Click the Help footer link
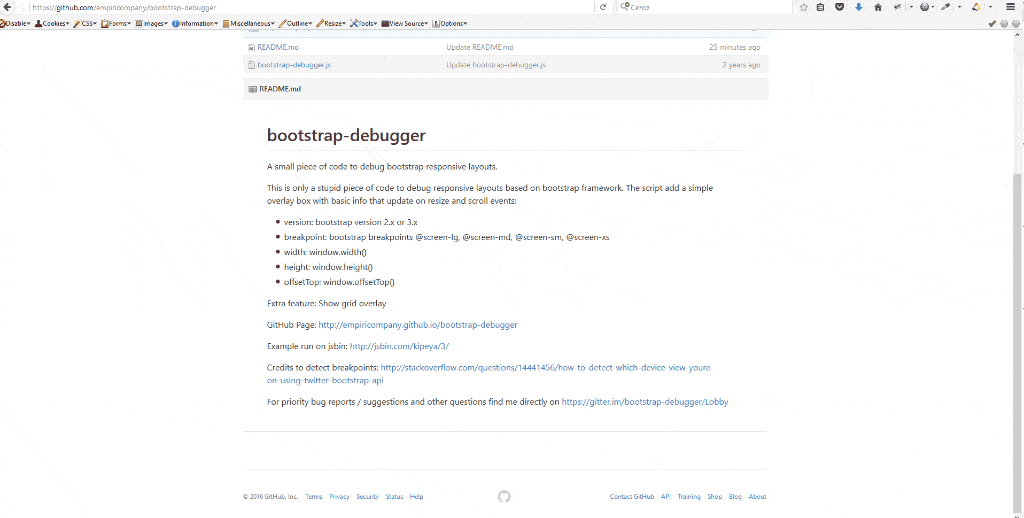 click(417, 496)
